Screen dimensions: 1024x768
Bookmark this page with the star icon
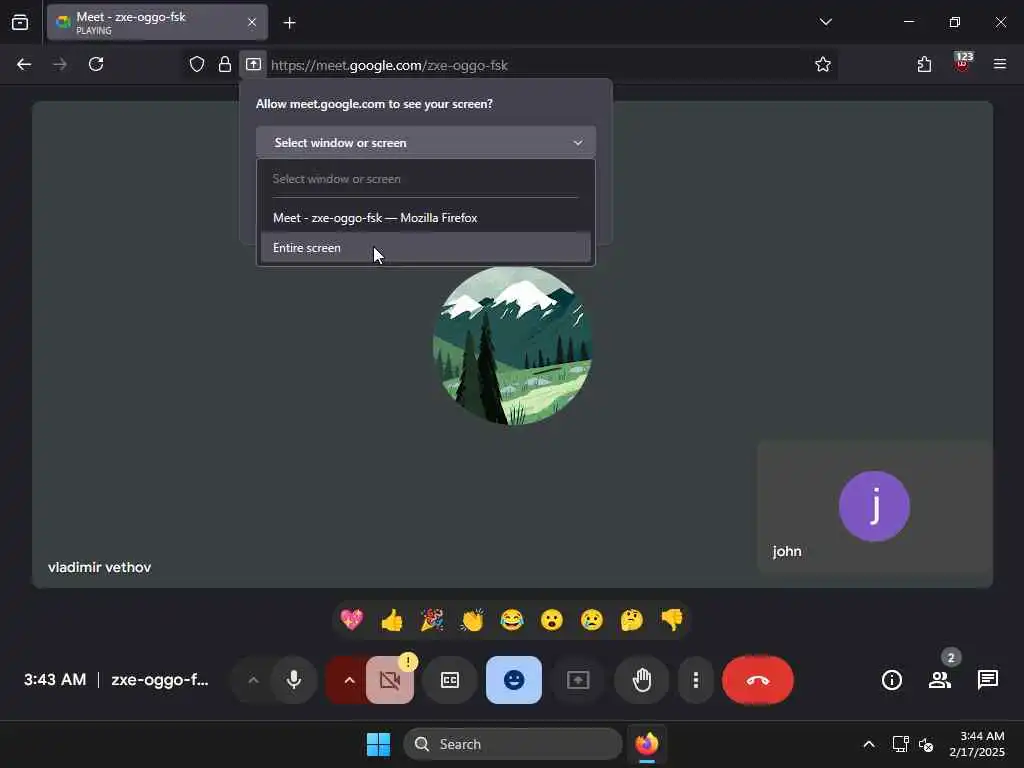[823, 65]
